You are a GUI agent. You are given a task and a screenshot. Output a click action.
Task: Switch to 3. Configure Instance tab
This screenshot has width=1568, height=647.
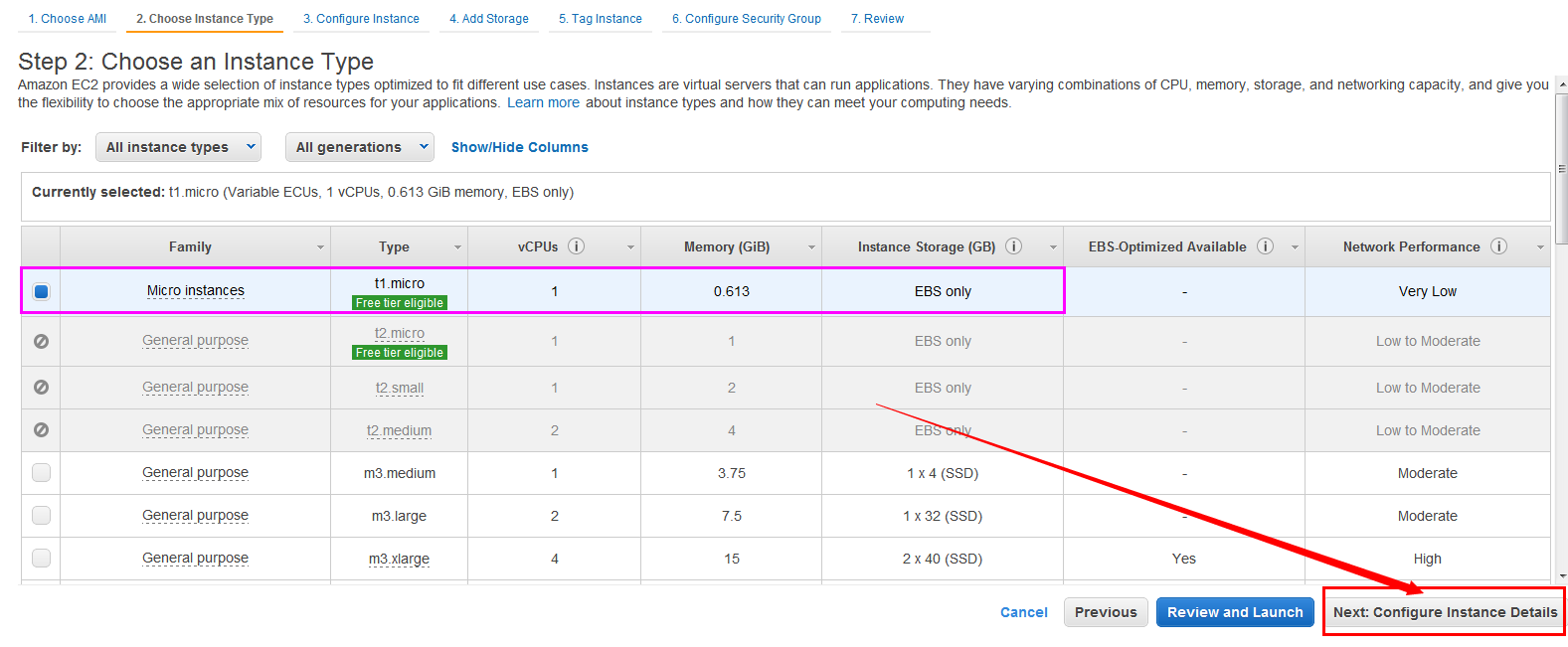click(361, 19)
